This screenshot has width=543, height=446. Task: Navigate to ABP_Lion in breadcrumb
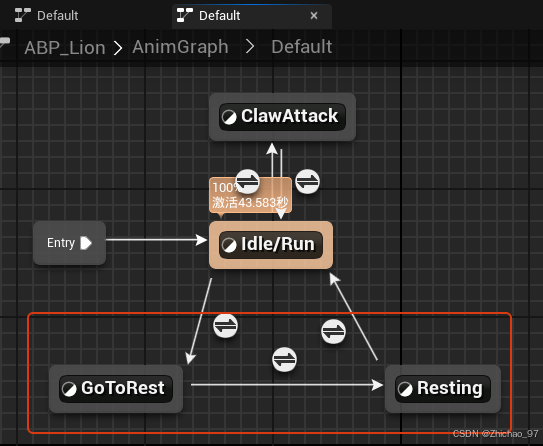point(65,47)
